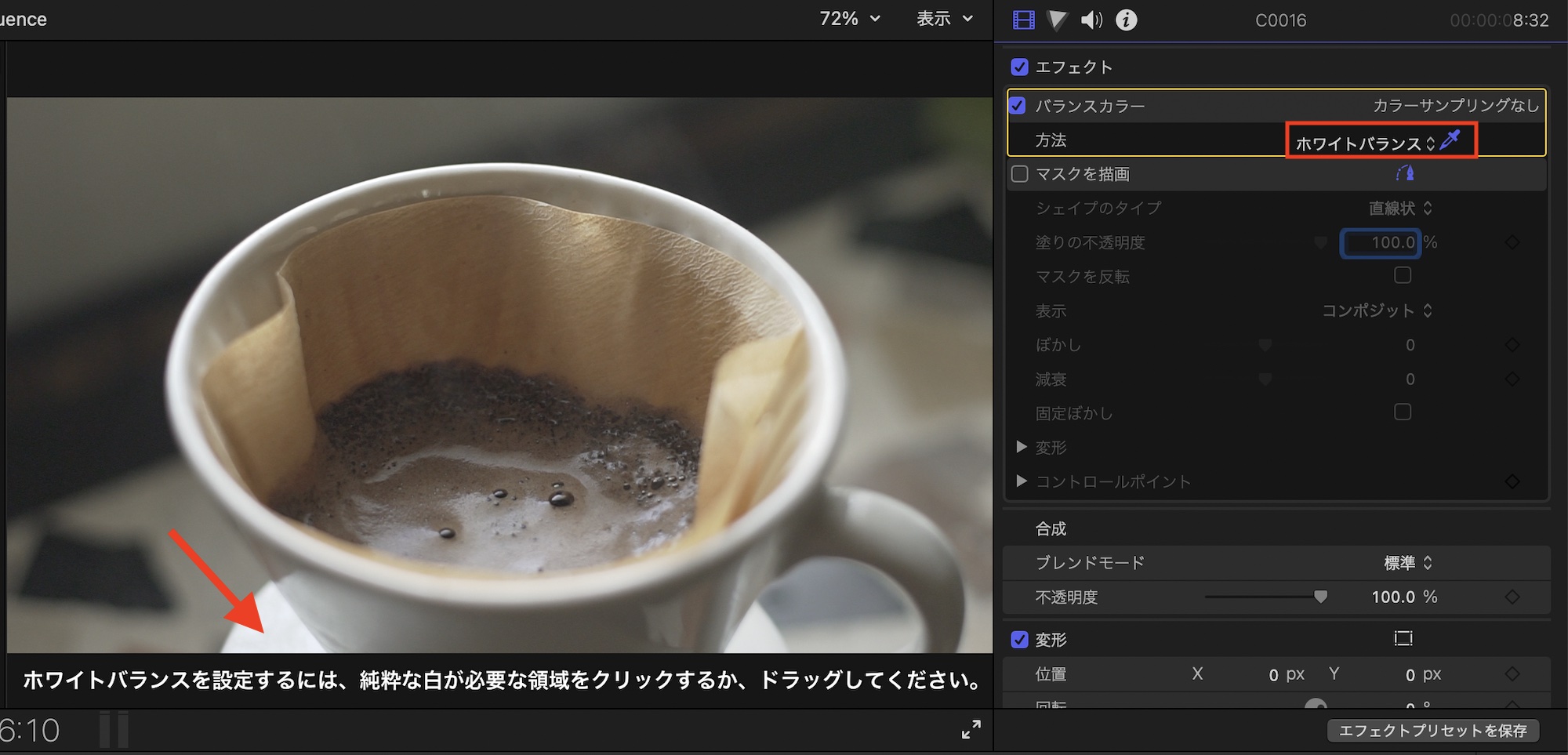This screenshot has width=1568, height=755.
Task: Click エフェクトプリセットを保存 button
Action: [1432, 731]
